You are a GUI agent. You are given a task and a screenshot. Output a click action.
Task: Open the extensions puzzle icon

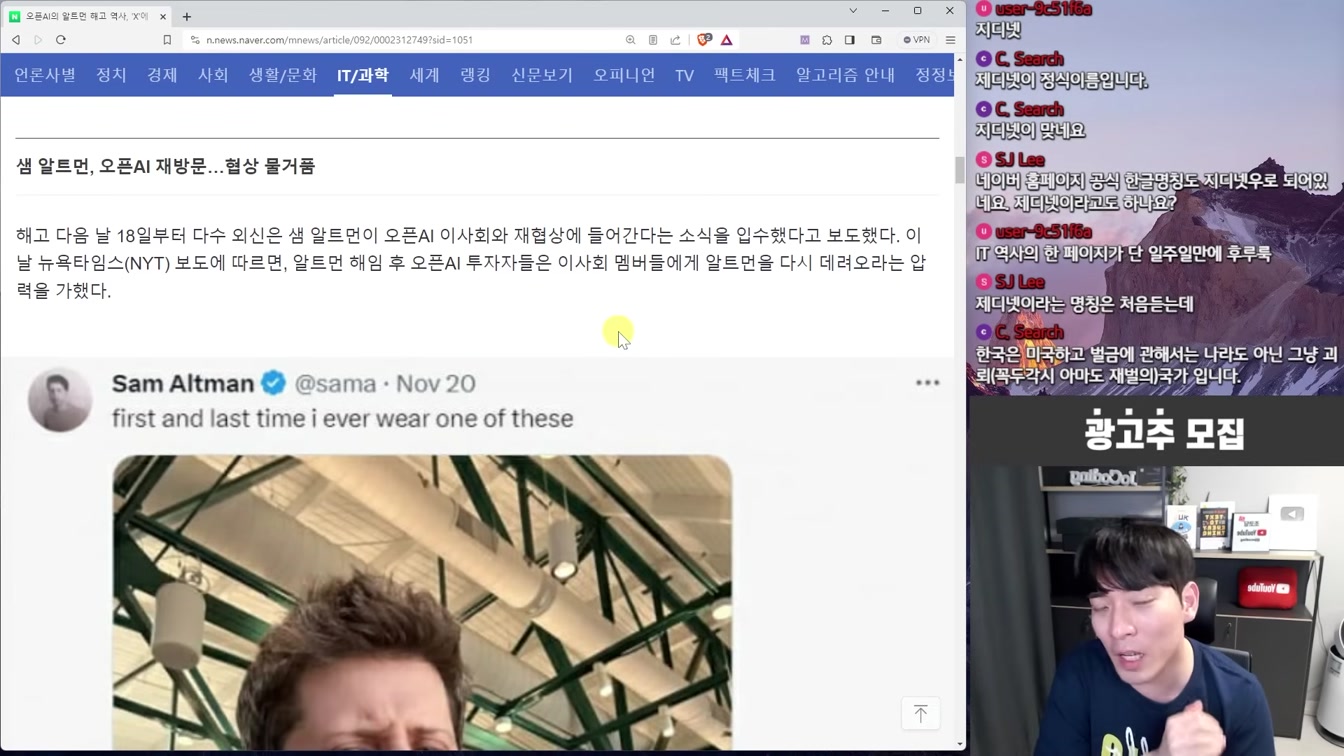827,40
